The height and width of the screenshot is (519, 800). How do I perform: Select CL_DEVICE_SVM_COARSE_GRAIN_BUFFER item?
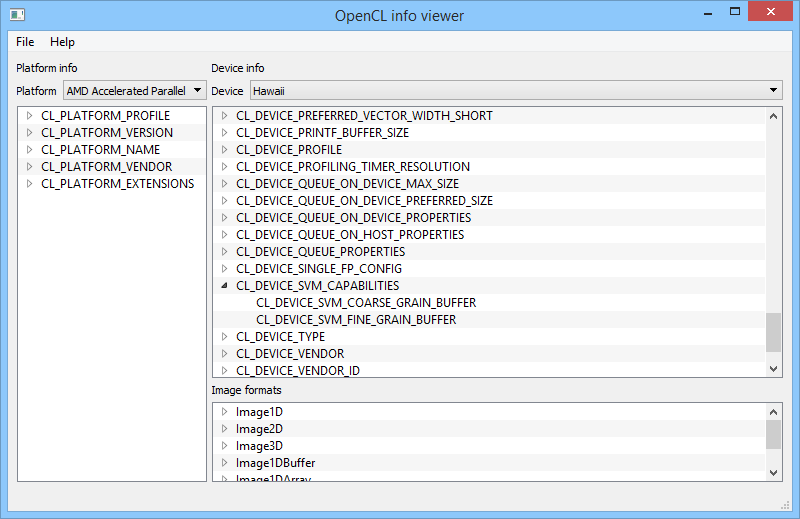(366, 303)
